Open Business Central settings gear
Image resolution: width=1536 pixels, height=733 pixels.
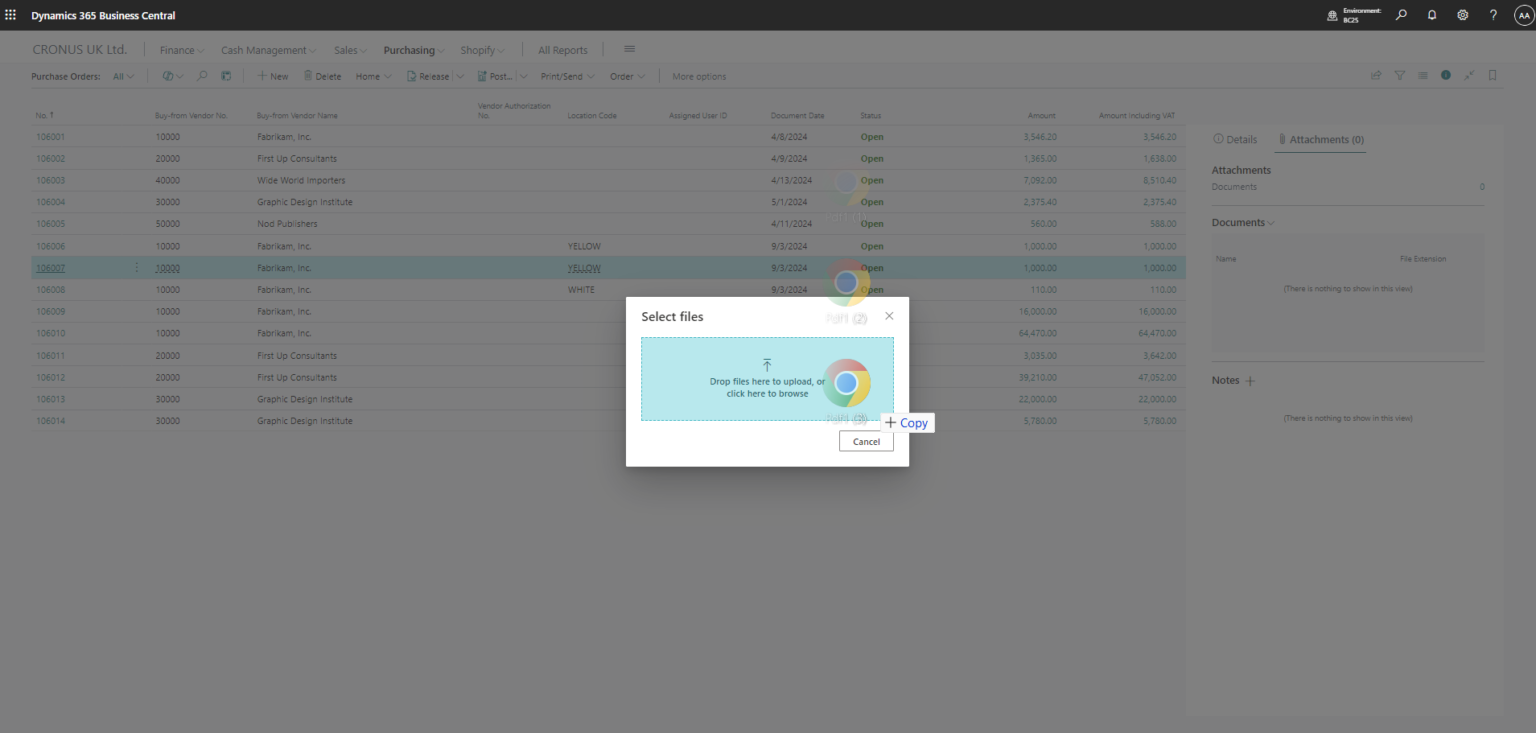point(1462,14)
